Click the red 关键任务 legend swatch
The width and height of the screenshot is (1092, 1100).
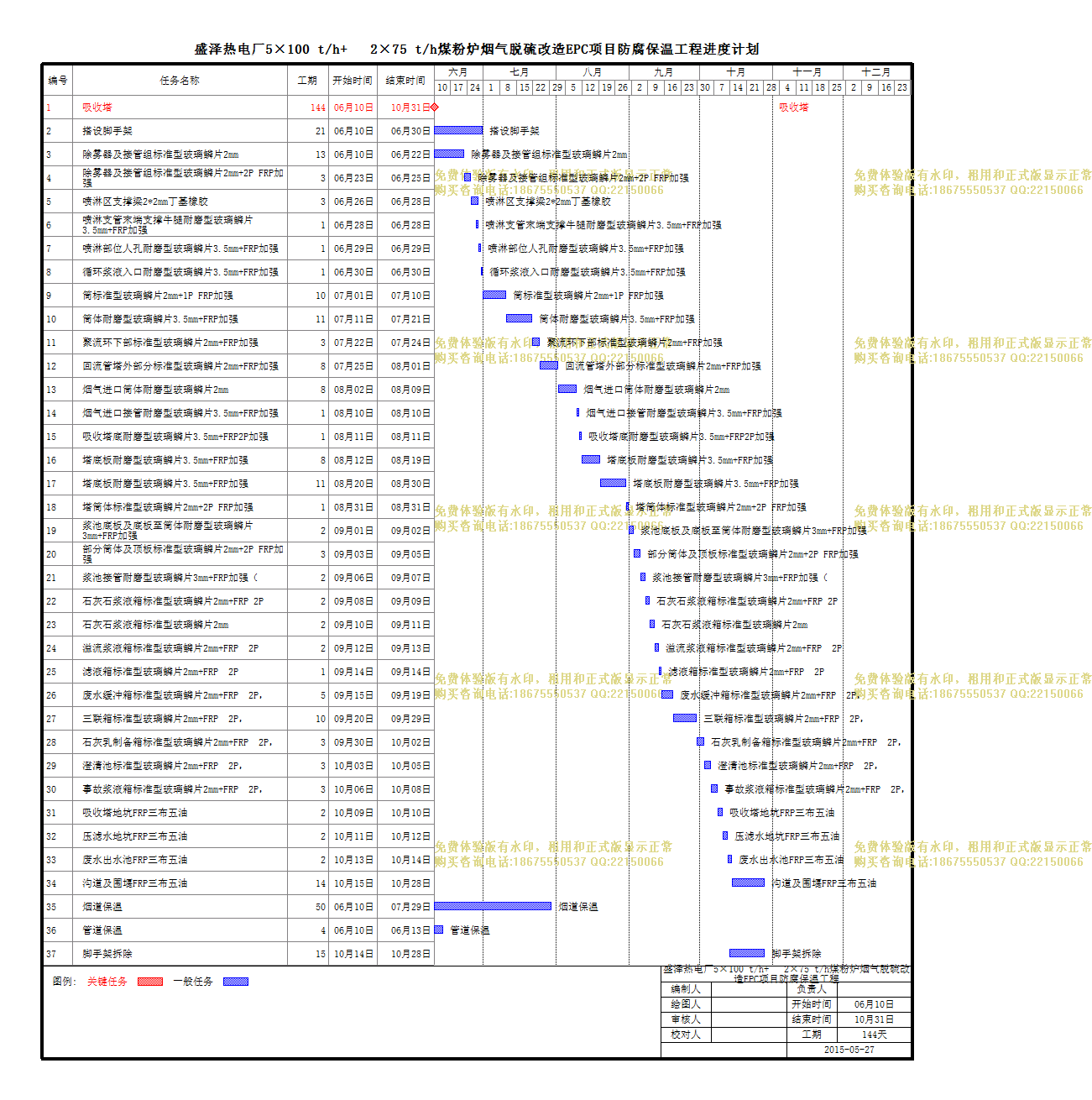(149, 981)
